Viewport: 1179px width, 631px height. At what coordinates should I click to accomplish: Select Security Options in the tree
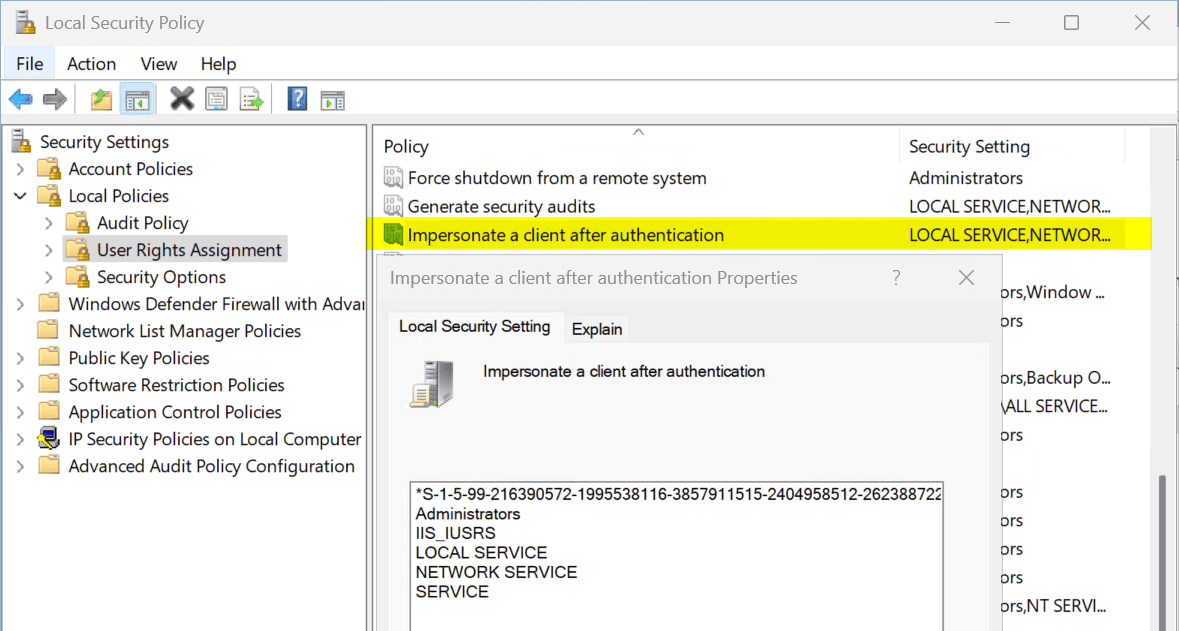(x=161, y=277)
